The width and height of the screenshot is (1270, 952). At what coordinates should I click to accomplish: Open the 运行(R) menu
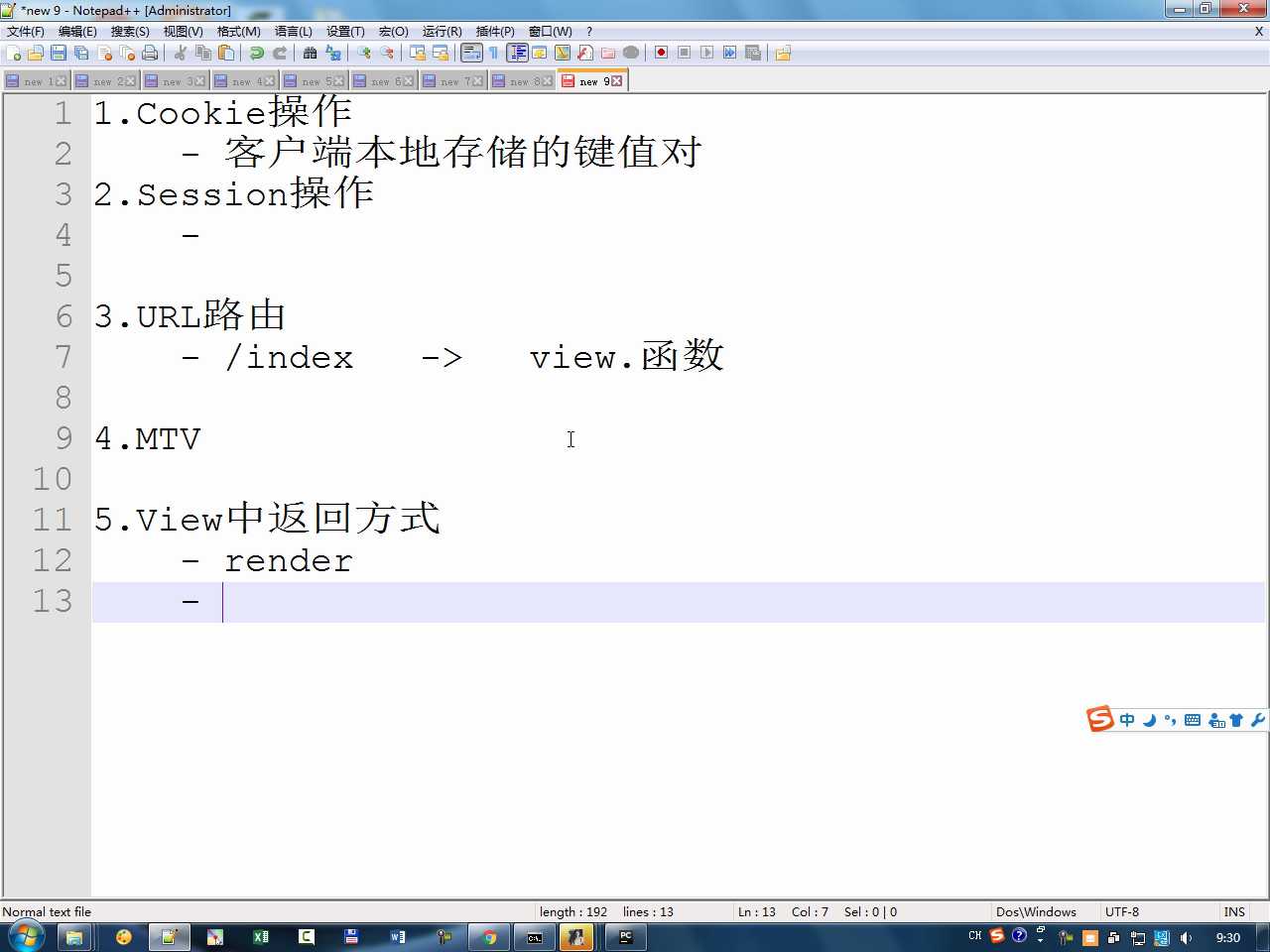tap(442, 32)
